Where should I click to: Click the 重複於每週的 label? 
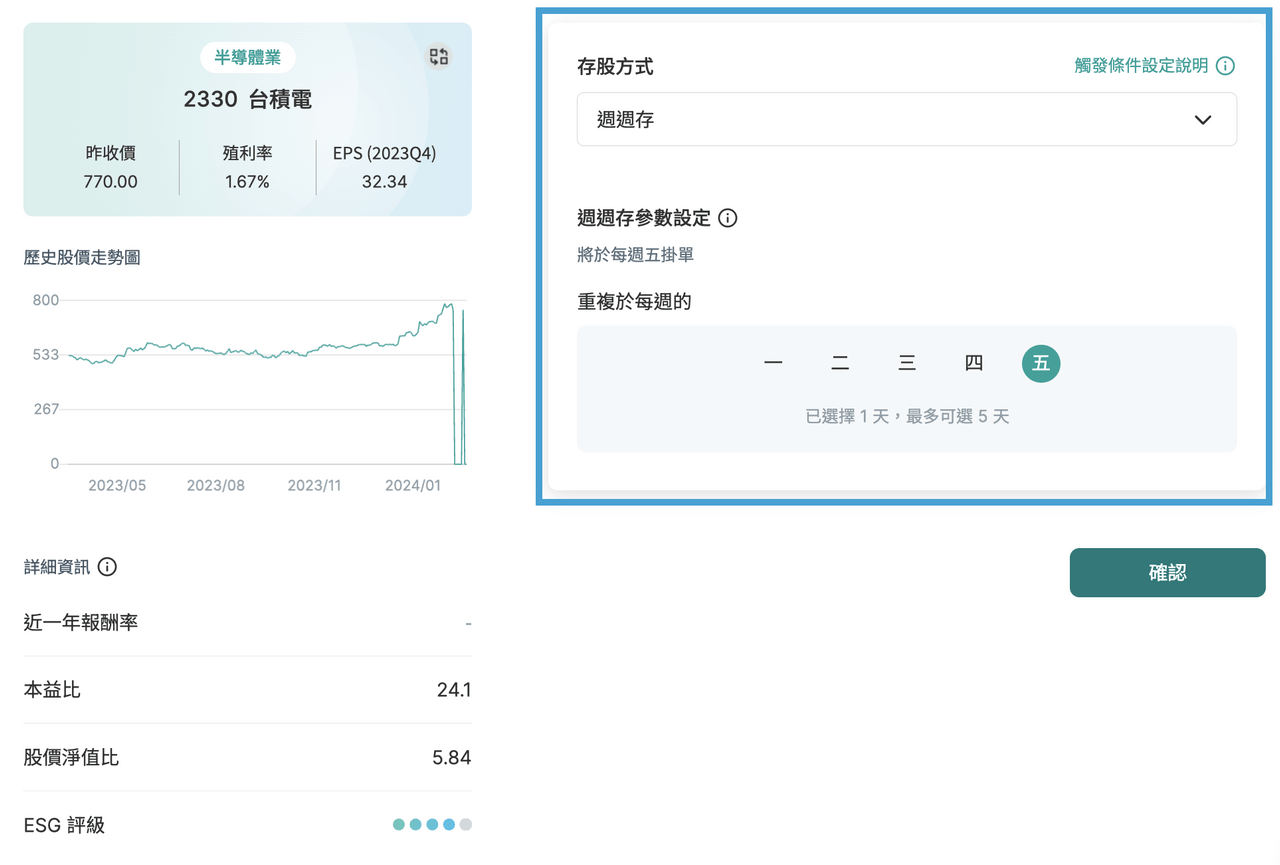coord(634,301)
